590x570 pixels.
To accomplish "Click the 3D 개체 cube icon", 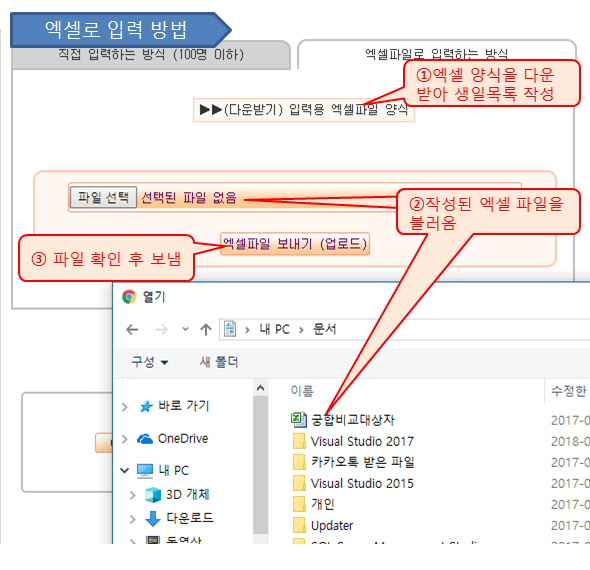I will click(153, 495).
